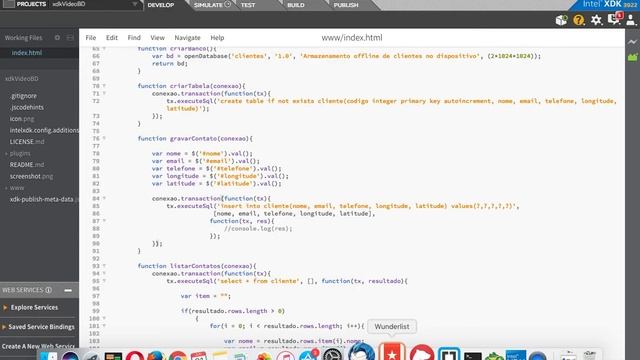
Task: Open Brackets editor from the Dock
Action: point(449,353)
